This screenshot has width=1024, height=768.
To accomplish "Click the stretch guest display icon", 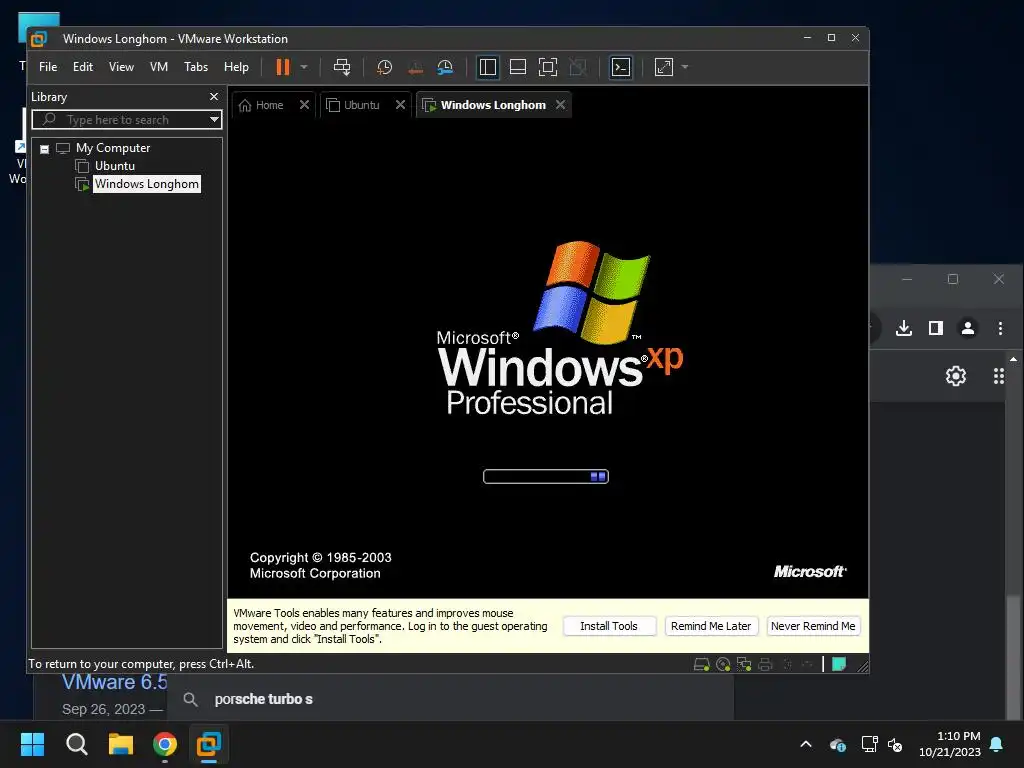I will tap(664, 67).
